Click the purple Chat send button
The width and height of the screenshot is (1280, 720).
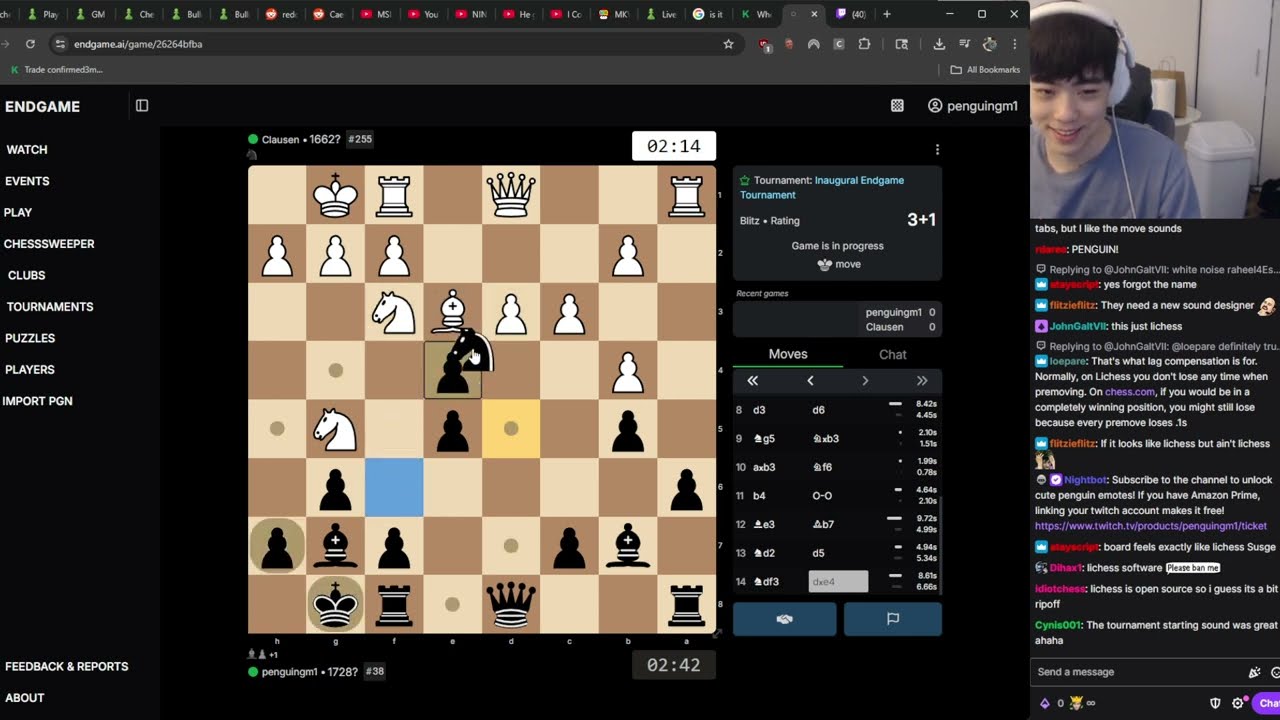[1268, 703]
